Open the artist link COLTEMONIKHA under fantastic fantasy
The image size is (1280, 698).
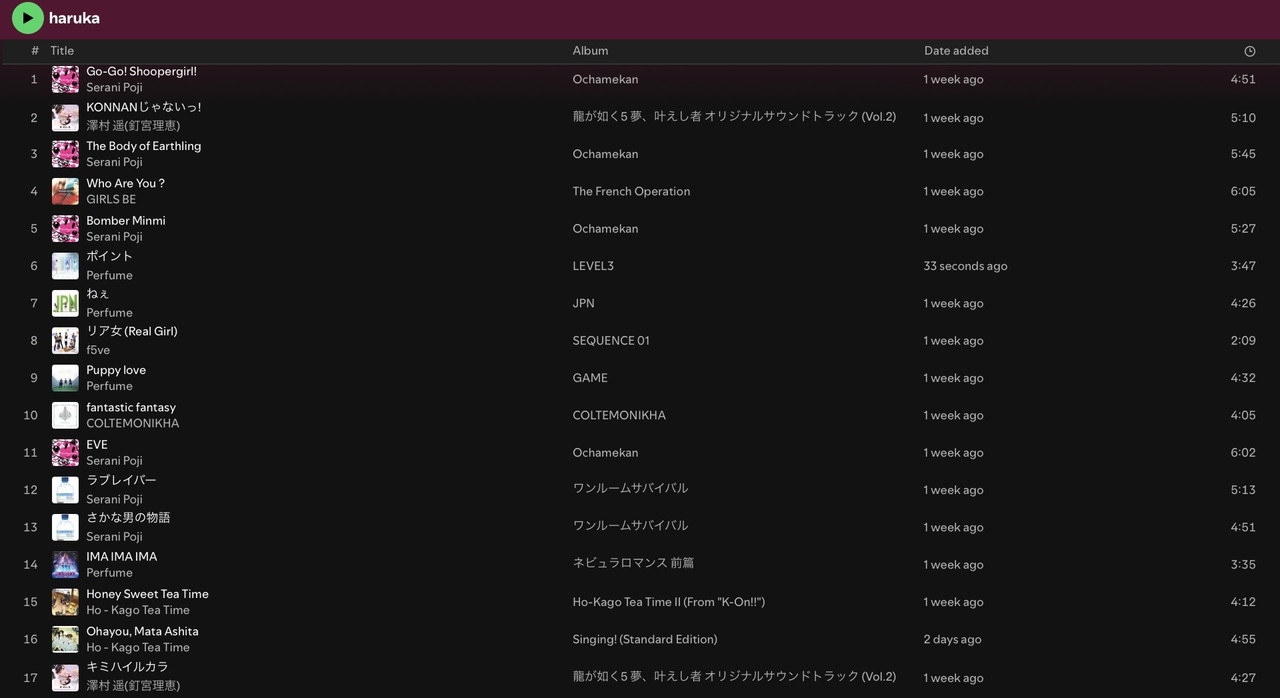[x=133, y=424]
